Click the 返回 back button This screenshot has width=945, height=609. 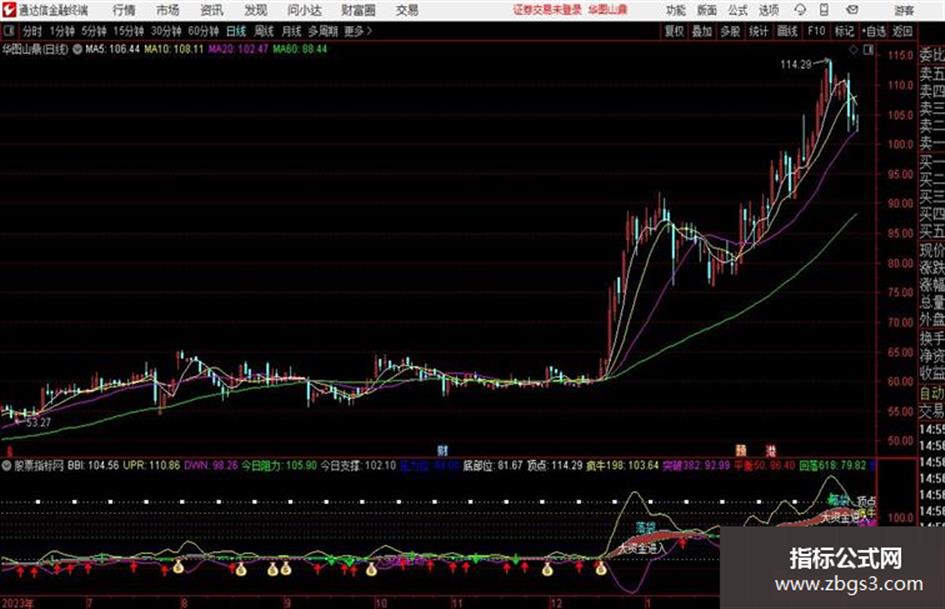tap(902, 31)
